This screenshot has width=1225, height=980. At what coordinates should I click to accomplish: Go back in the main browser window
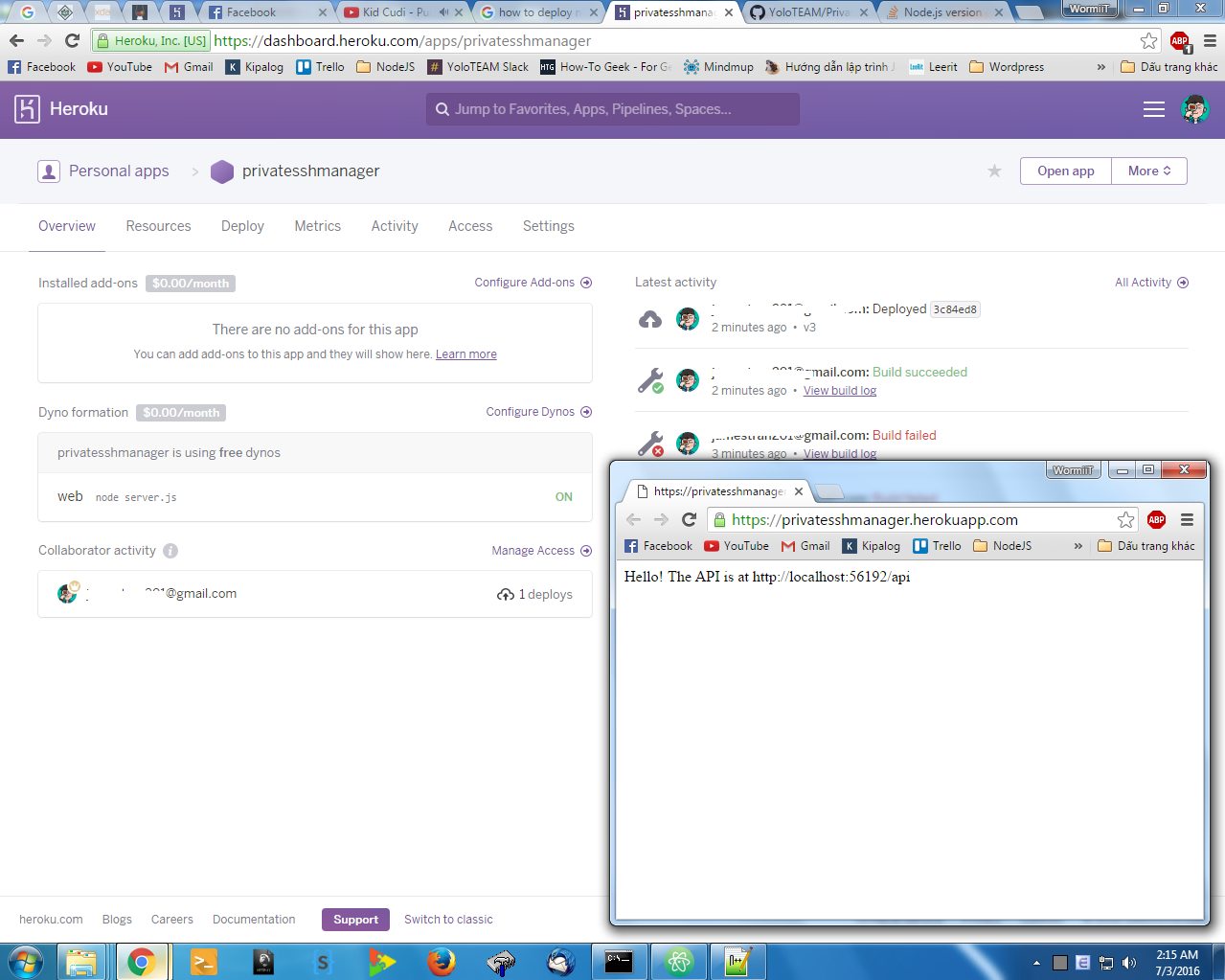16,41
